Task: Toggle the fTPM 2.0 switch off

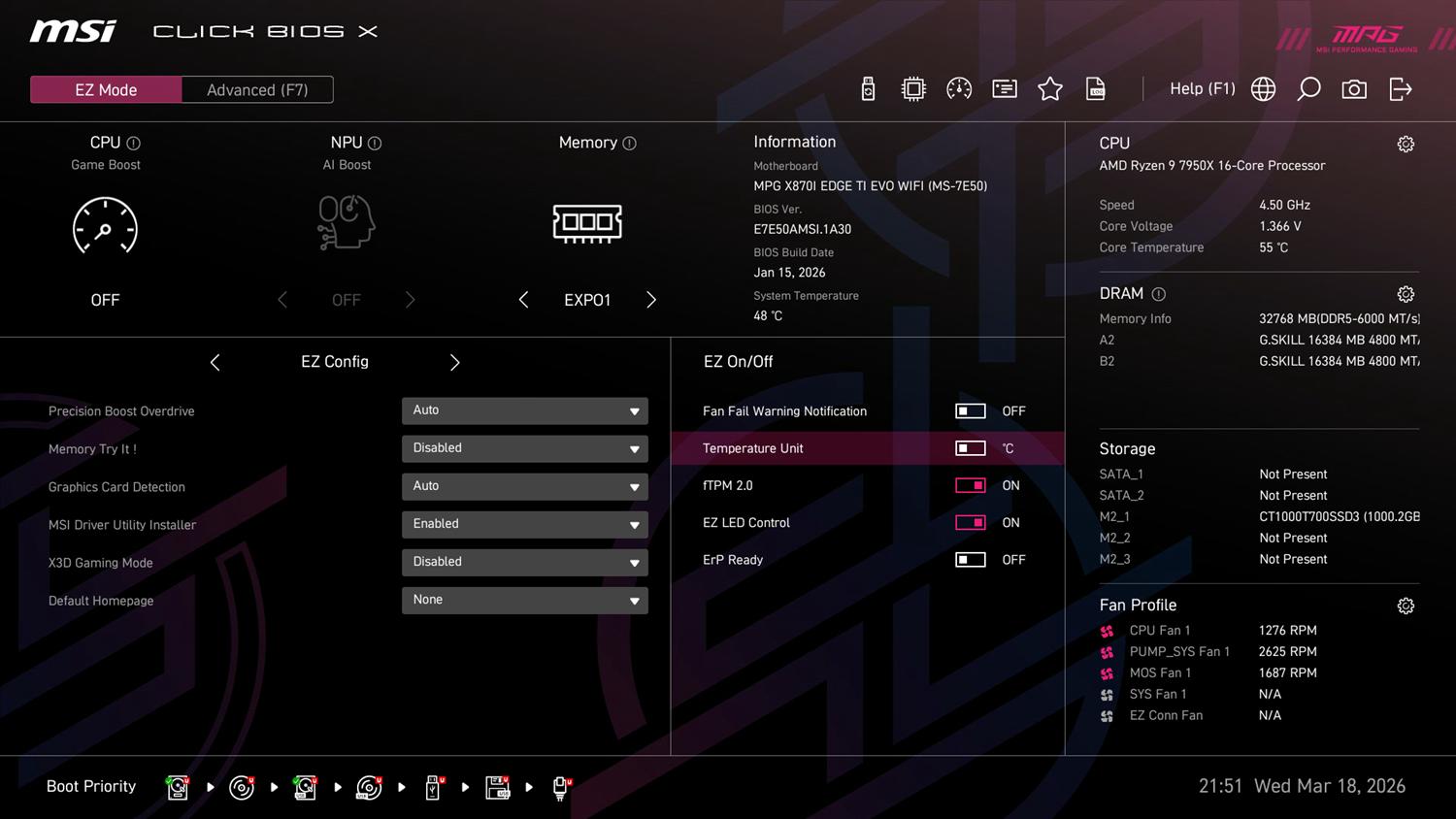Action: tap(970, 485)
